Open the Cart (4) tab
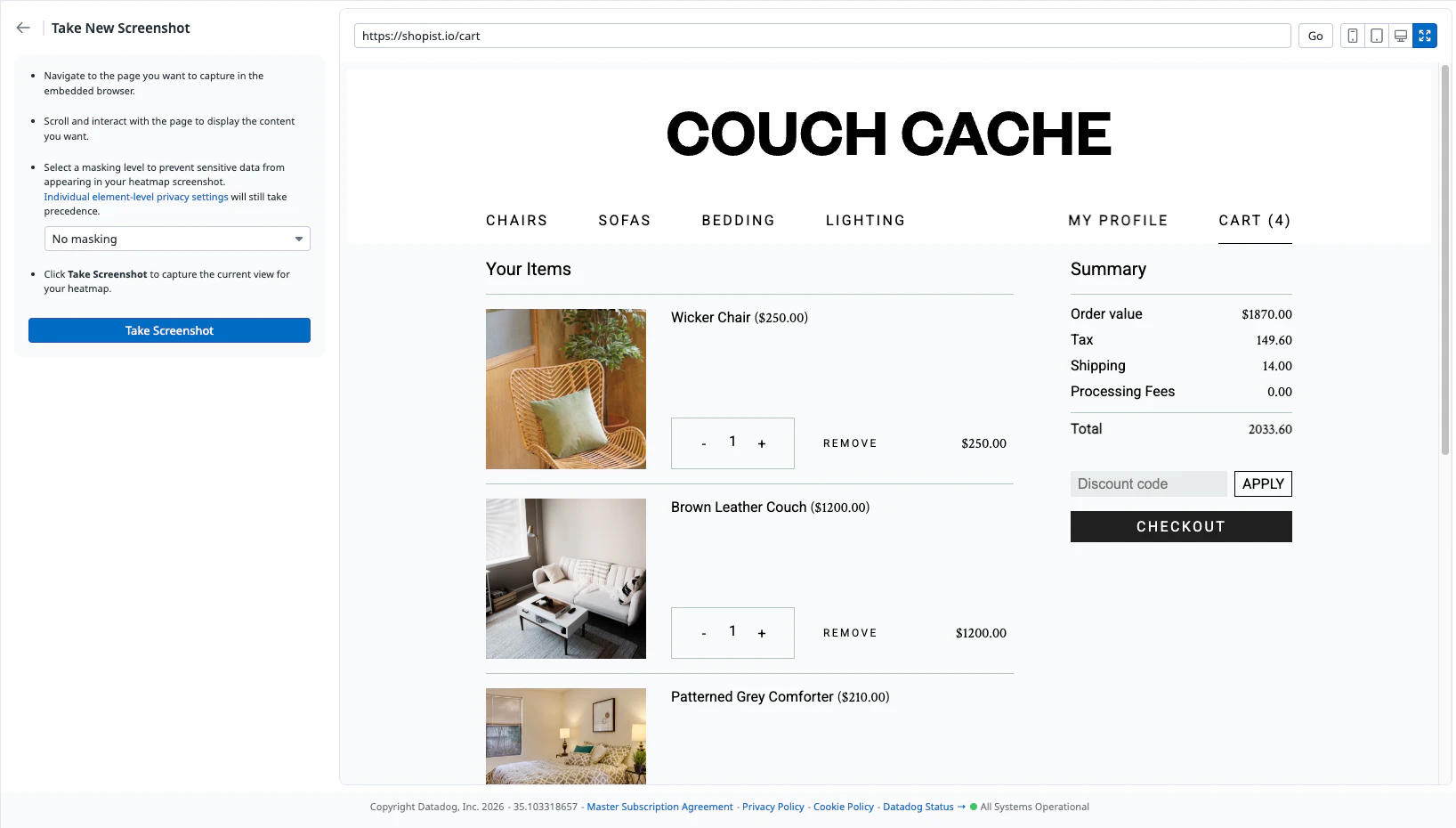1456x828 pixels. point(1254,221)
